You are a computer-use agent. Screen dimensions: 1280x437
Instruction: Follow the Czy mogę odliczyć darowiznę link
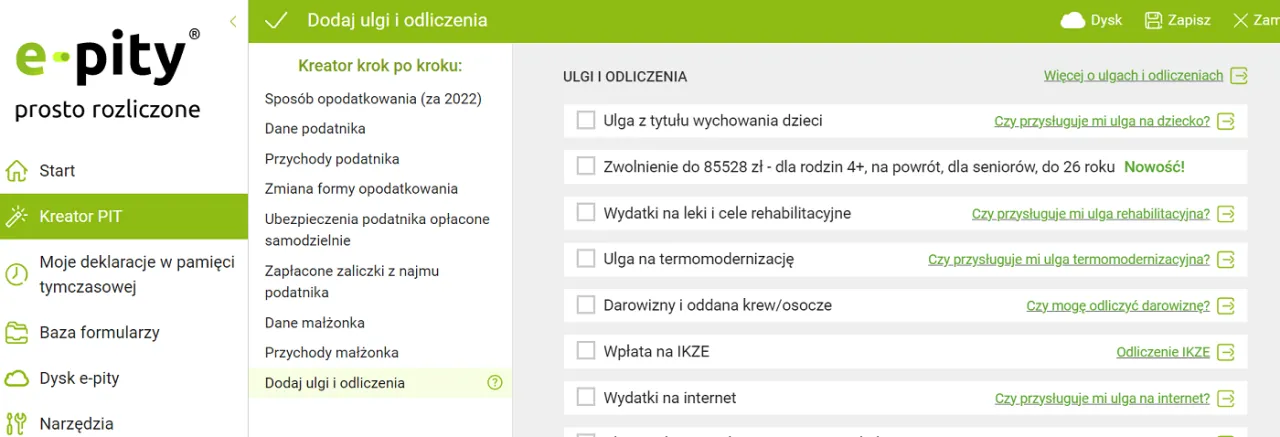(1118, 306)
